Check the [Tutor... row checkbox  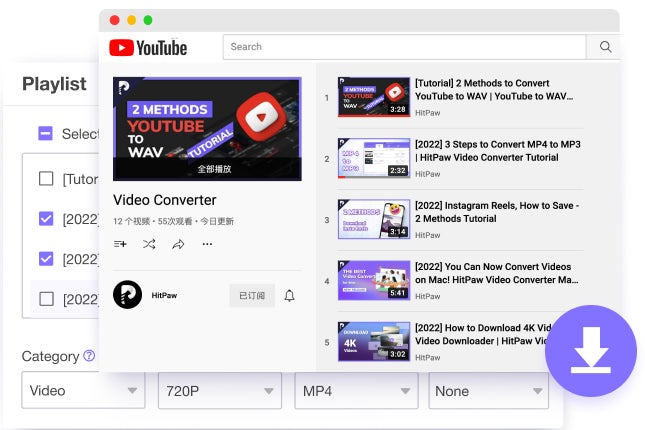point(46,179)
